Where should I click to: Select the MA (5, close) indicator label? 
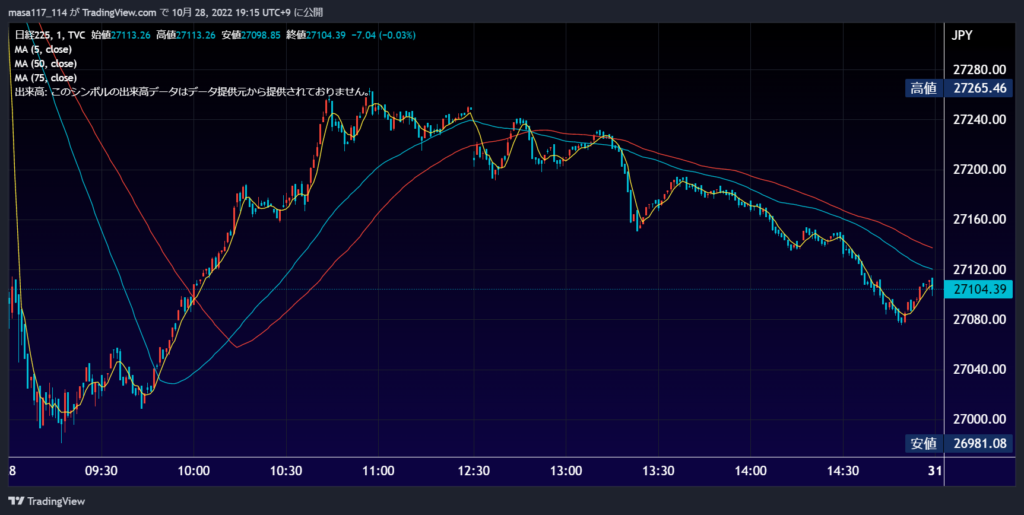click(x=43, y=50)
